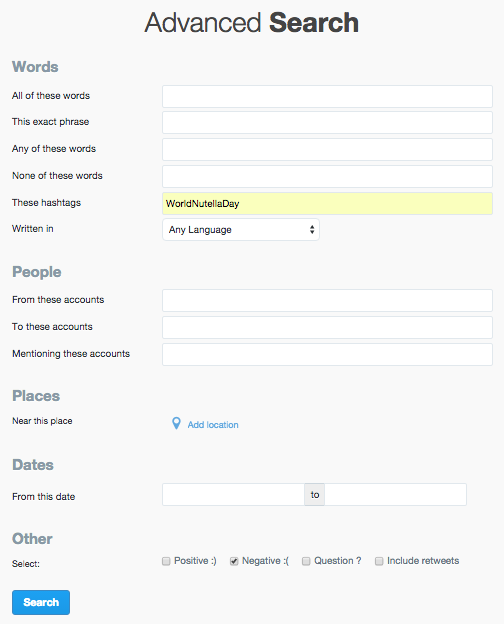Viewport: 504px width, 624px height.
Task: Click the start date field
Action: pos(233,495)
